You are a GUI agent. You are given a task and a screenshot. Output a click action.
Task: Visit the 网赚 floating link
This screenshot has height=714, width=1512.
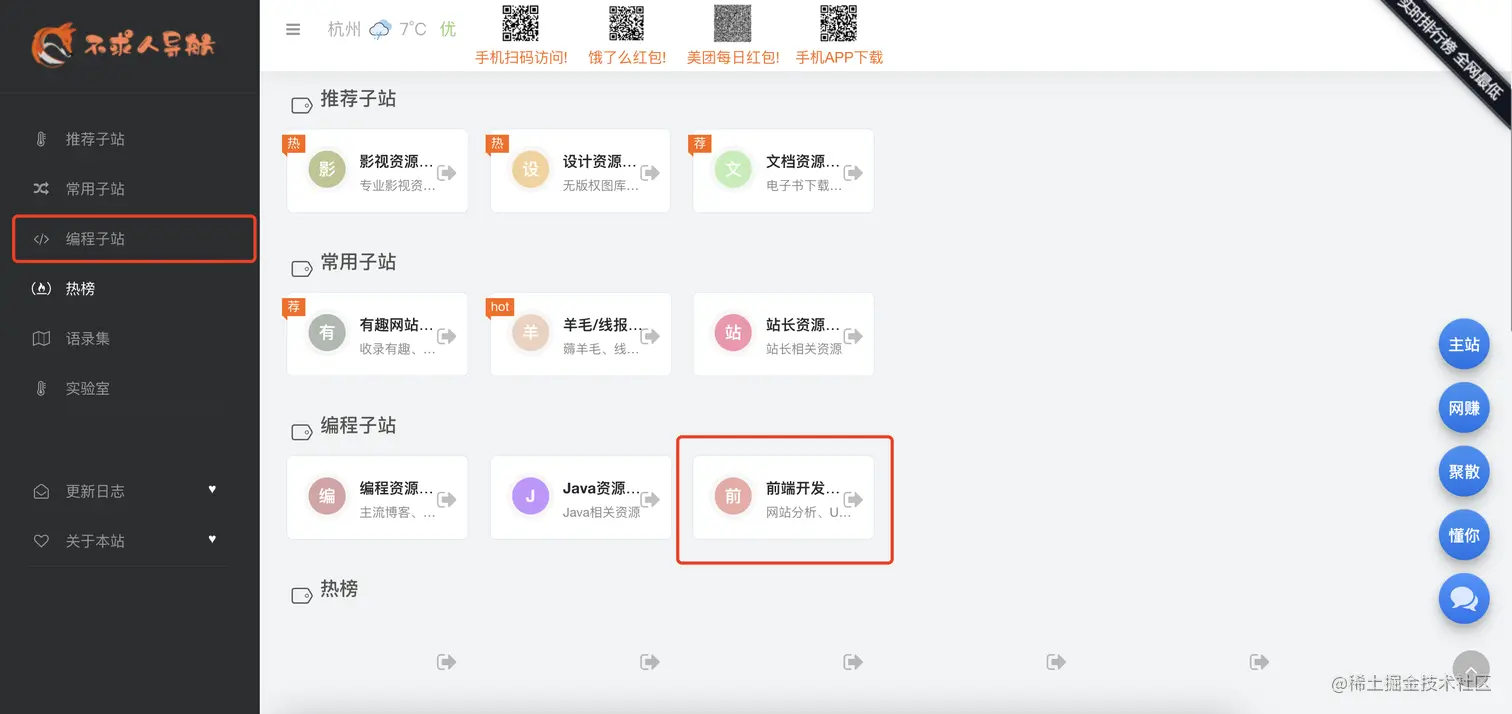1463,407
